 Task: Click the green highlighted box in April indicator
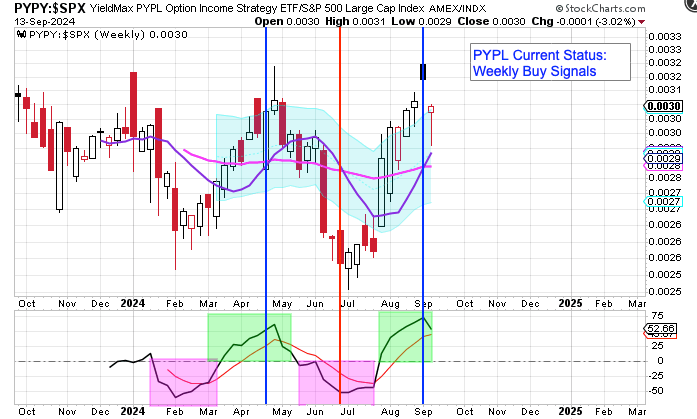248,338
